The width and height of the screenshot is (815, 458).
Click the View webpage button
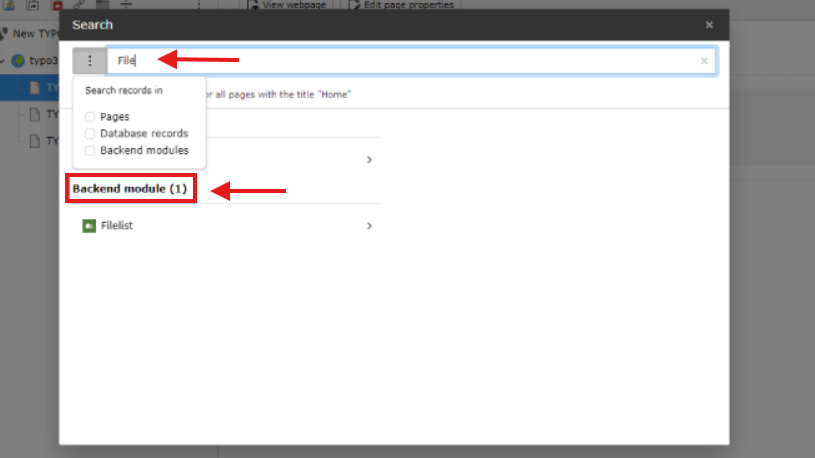pos(287,5)
